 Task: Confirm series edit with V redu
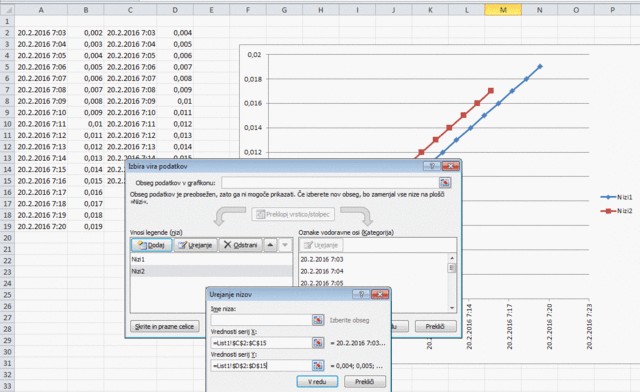(317, 382)
